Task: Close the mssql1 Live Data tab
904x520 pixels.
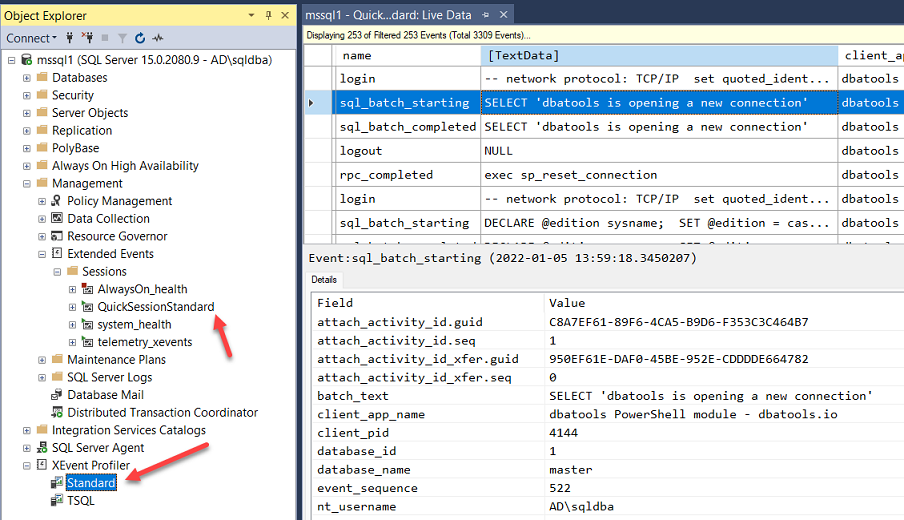Action: [x=503, y=15]
